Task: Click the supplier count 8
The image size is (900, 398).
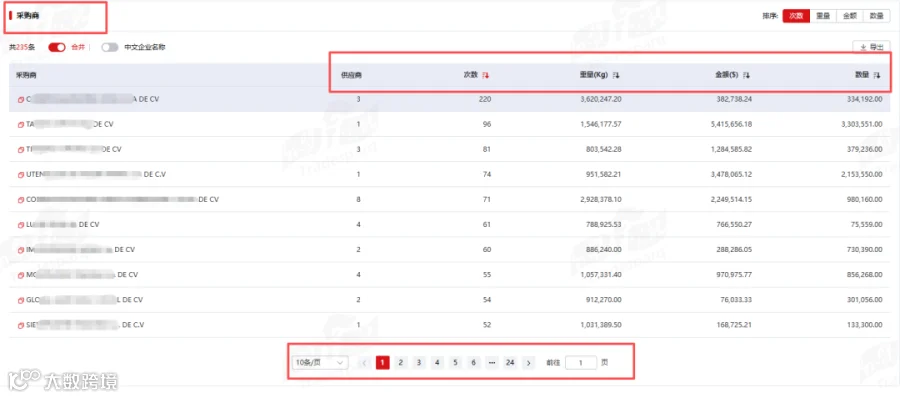Action: 359,200
